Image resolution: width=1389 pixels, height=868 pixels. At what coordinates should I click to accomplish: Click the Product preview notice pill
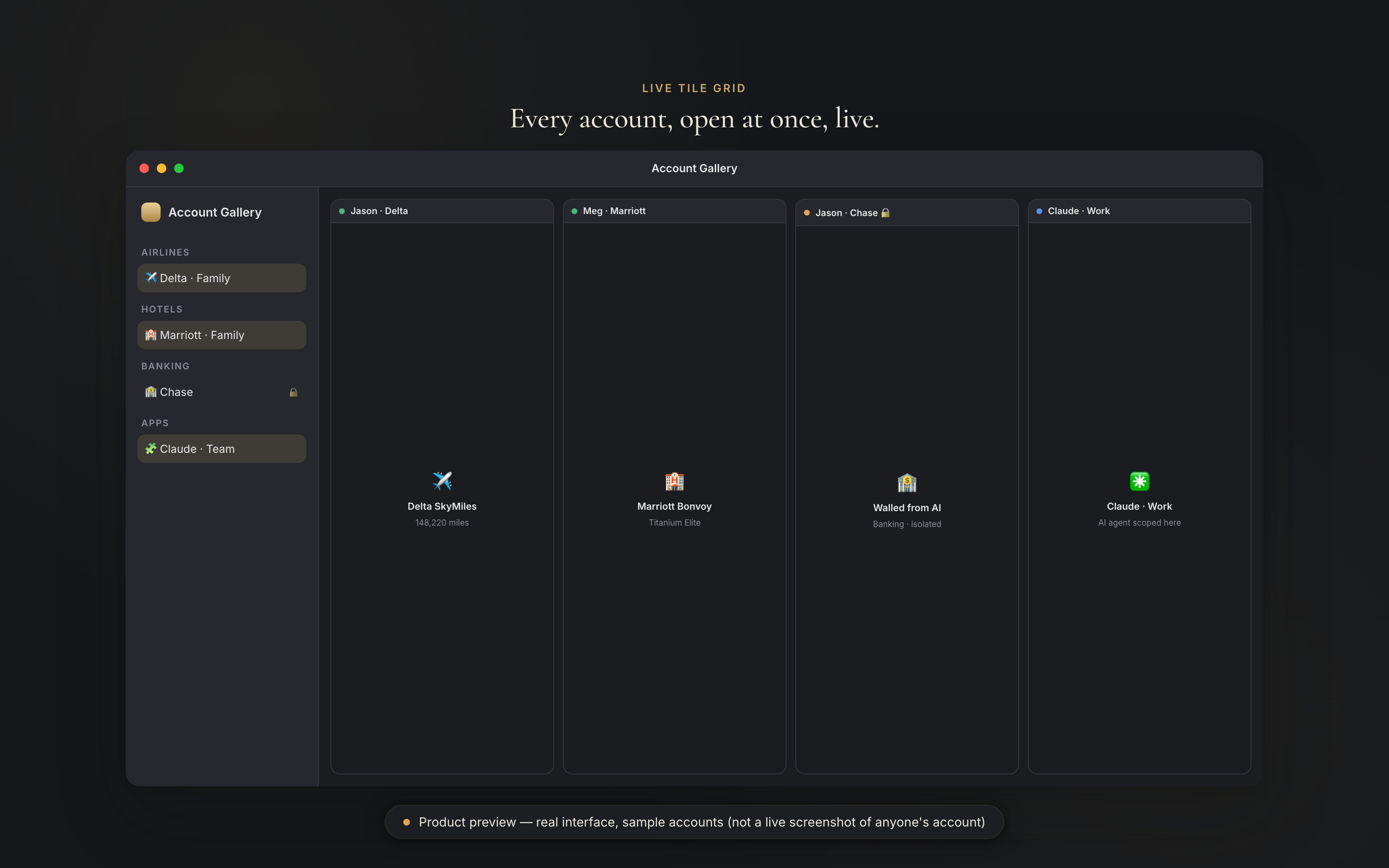(694, 822)
